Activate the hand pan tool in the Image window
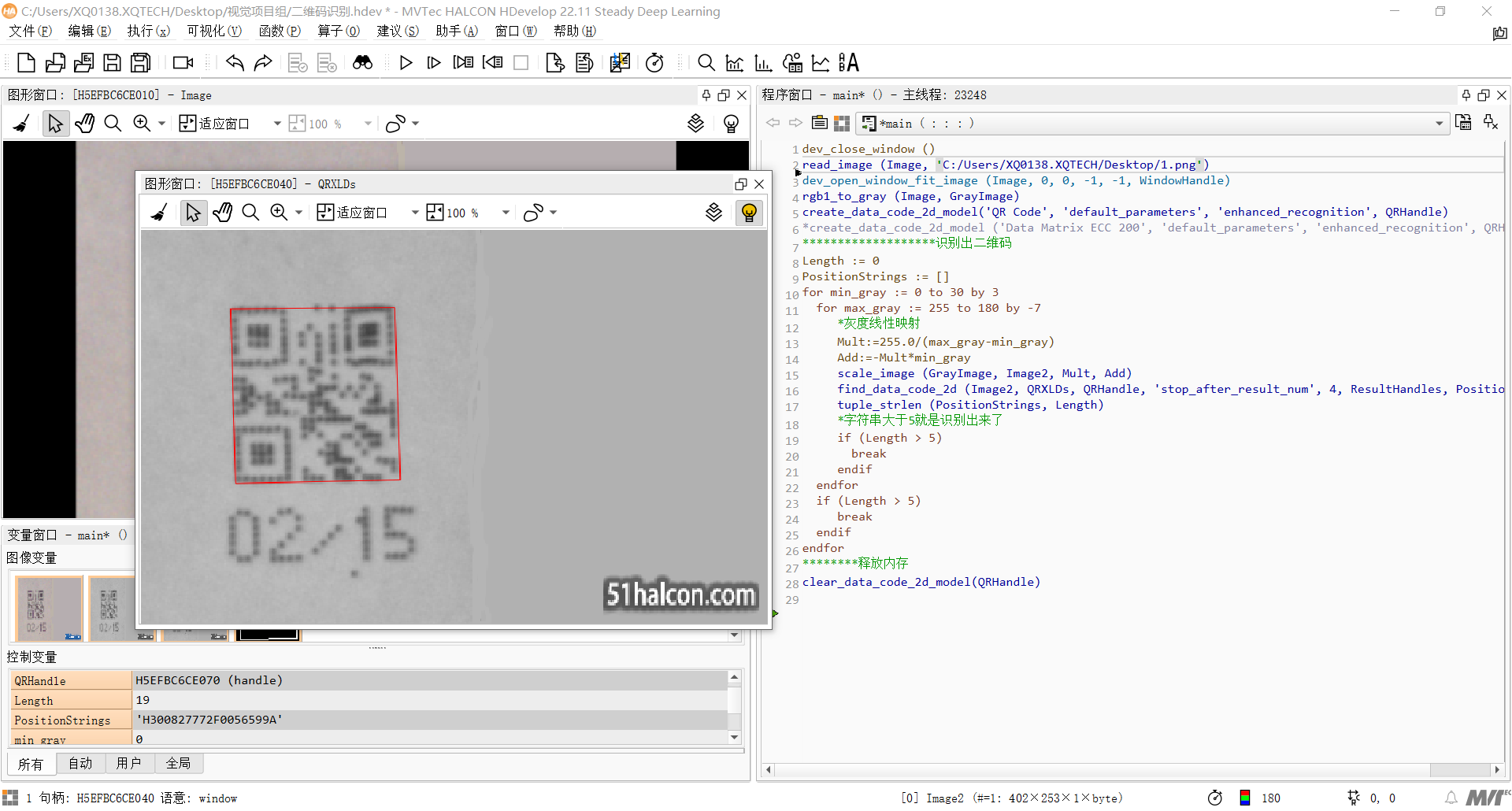This screenshot has height=811, width=1512. pos(84,124)
